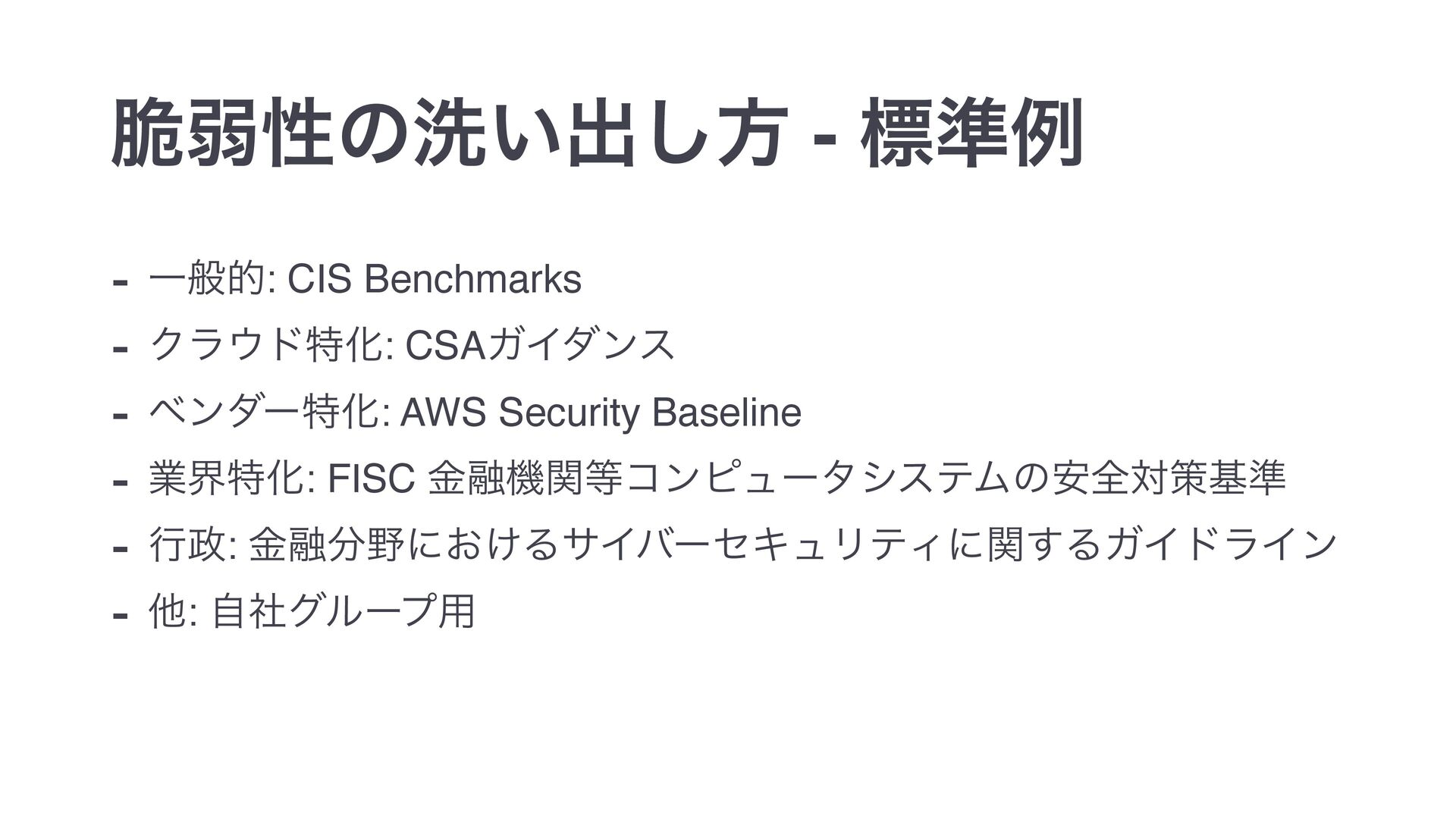
Task: Select the FISC text
Action: click(x=369, y=479)
